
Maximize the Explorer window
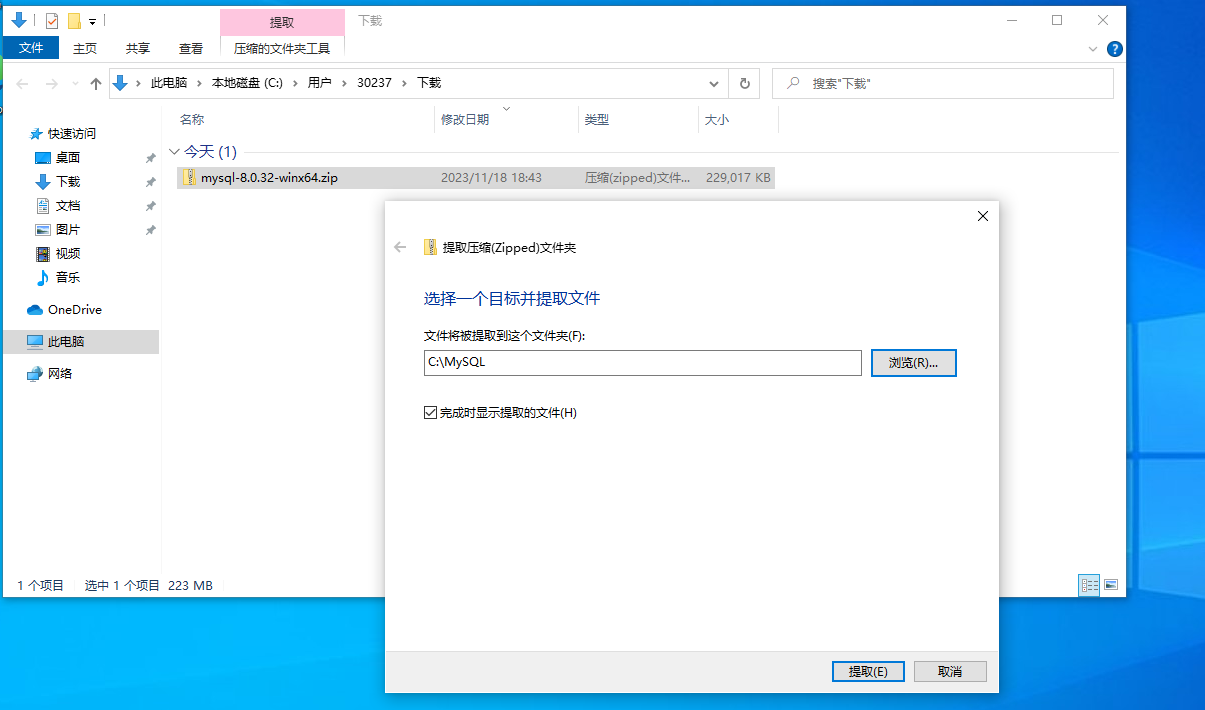tap(1057, 20)
